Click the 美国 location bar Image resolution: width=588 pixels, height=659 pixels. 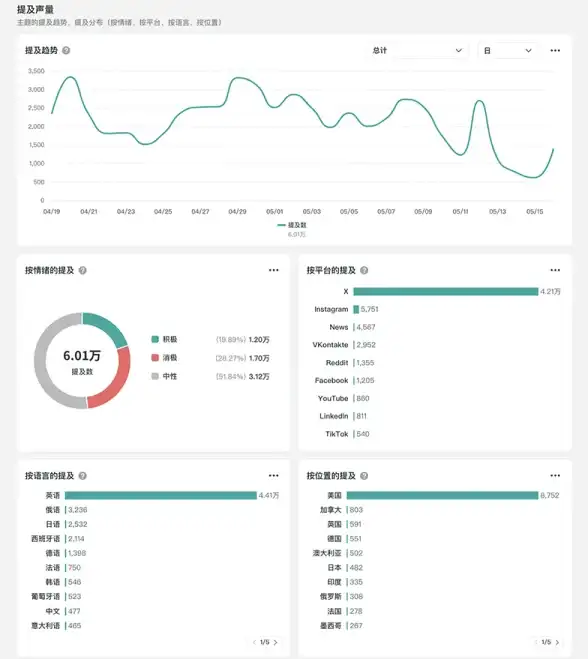tap(442, 496)
